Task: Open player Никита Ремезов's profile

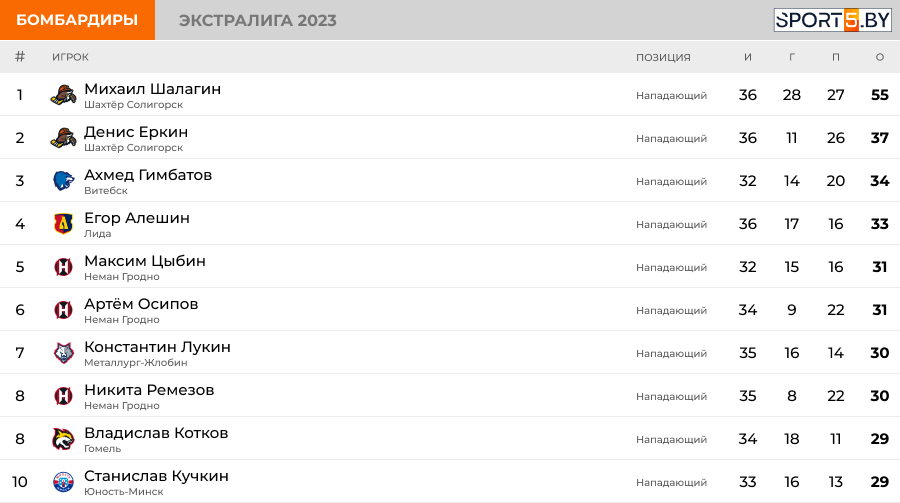Action: (x=149, y=390)
